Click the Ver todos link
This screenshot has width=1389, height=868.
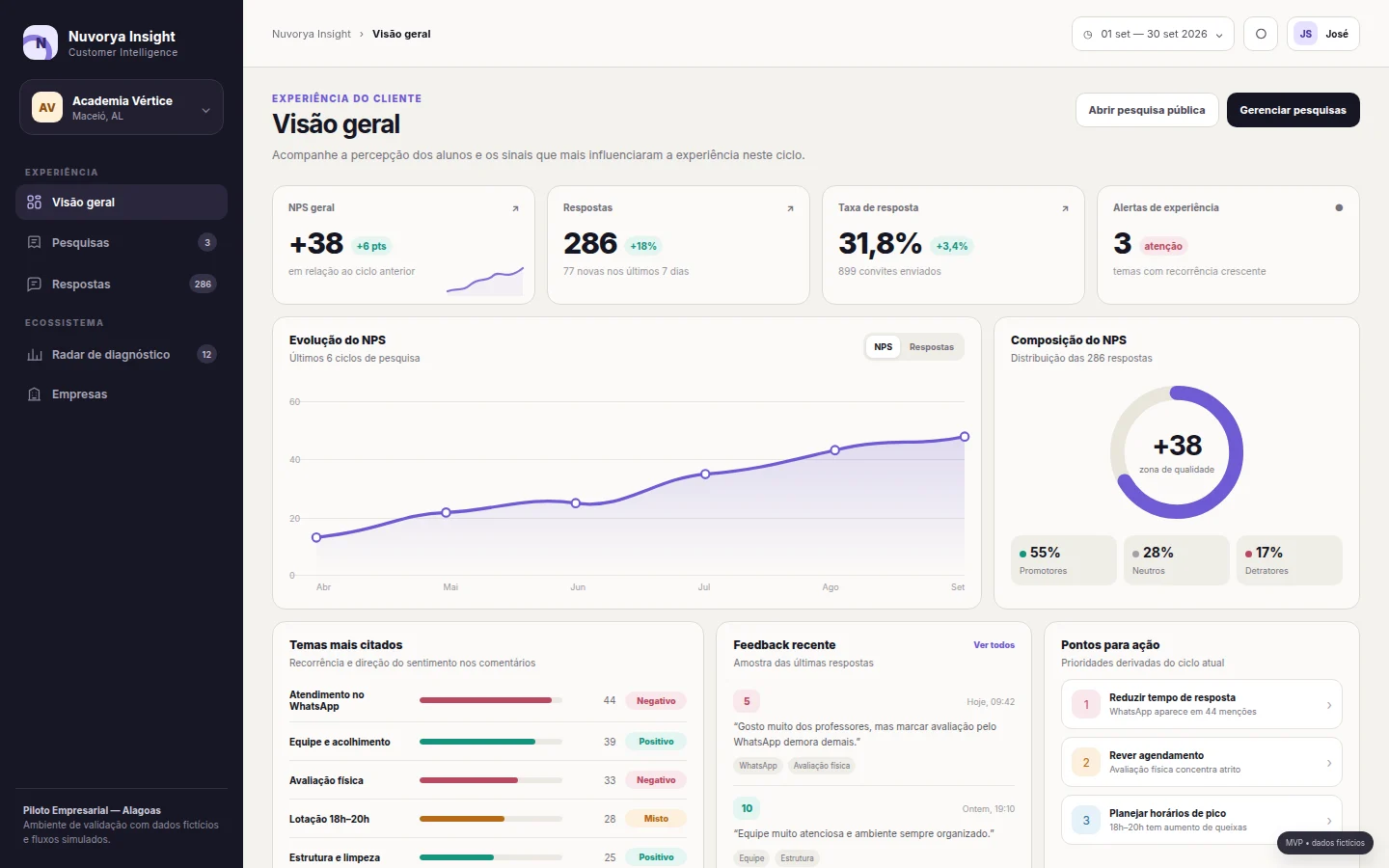coord(994,645)
